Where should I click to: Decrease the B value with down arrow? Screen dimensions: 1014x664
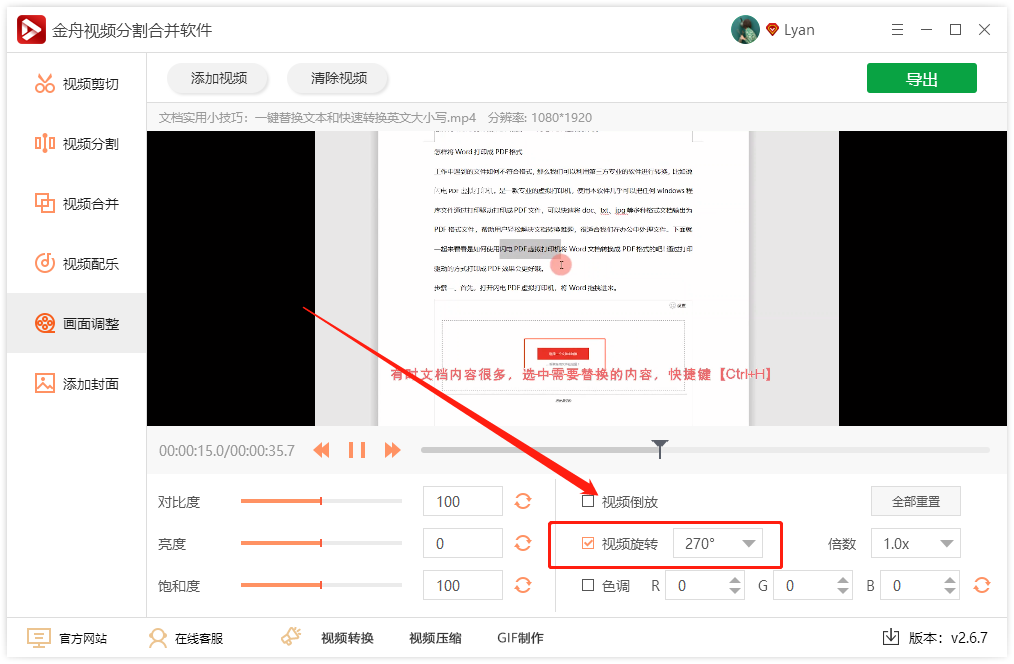coord(950,591)
